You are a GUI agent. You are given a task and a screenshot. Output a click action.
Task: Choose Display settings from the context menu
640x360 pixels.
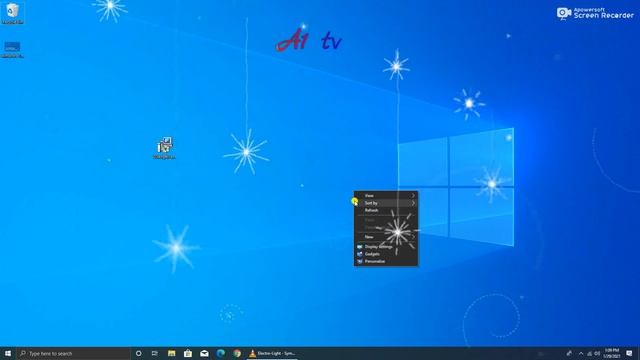tap(386, 247)
